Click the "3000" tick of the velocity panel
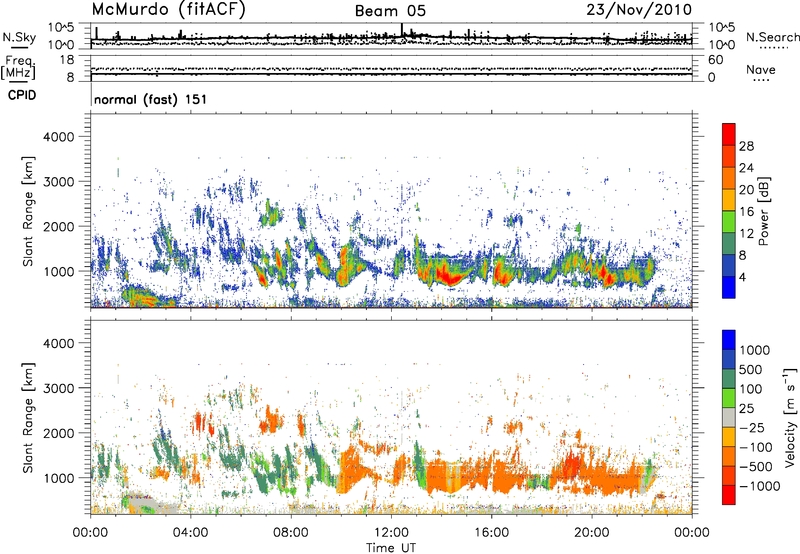The width and height of the screenshot is (800, 554). (x=59, y=388)
